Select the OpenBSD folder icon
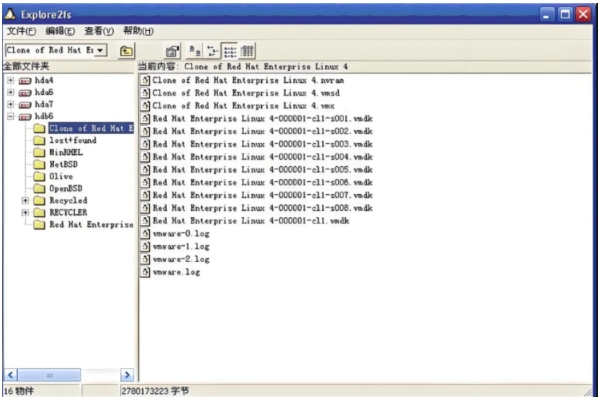 [39, 188]
